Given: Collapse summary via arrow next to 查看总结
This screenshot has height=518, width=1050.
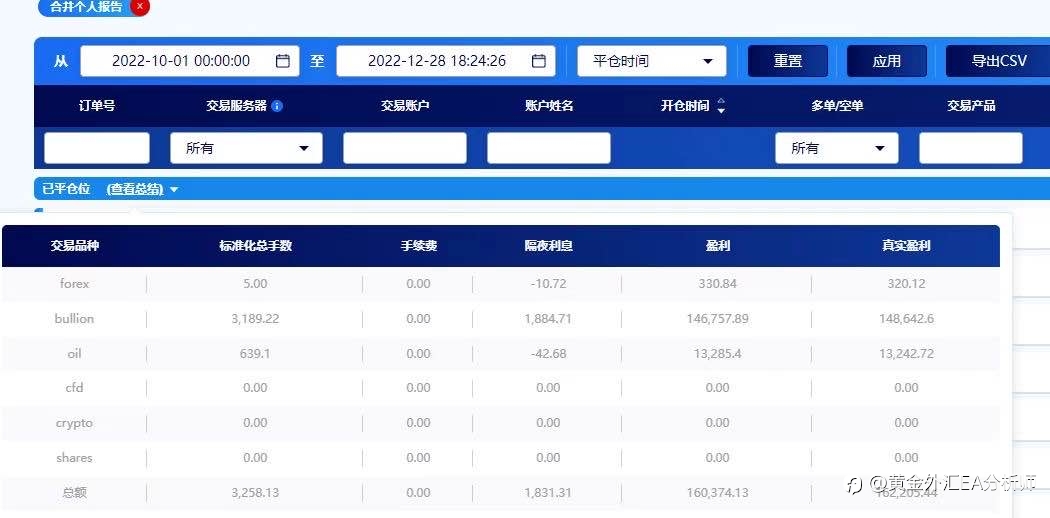Looking at the screenshot, I should (x=174, y=190).
